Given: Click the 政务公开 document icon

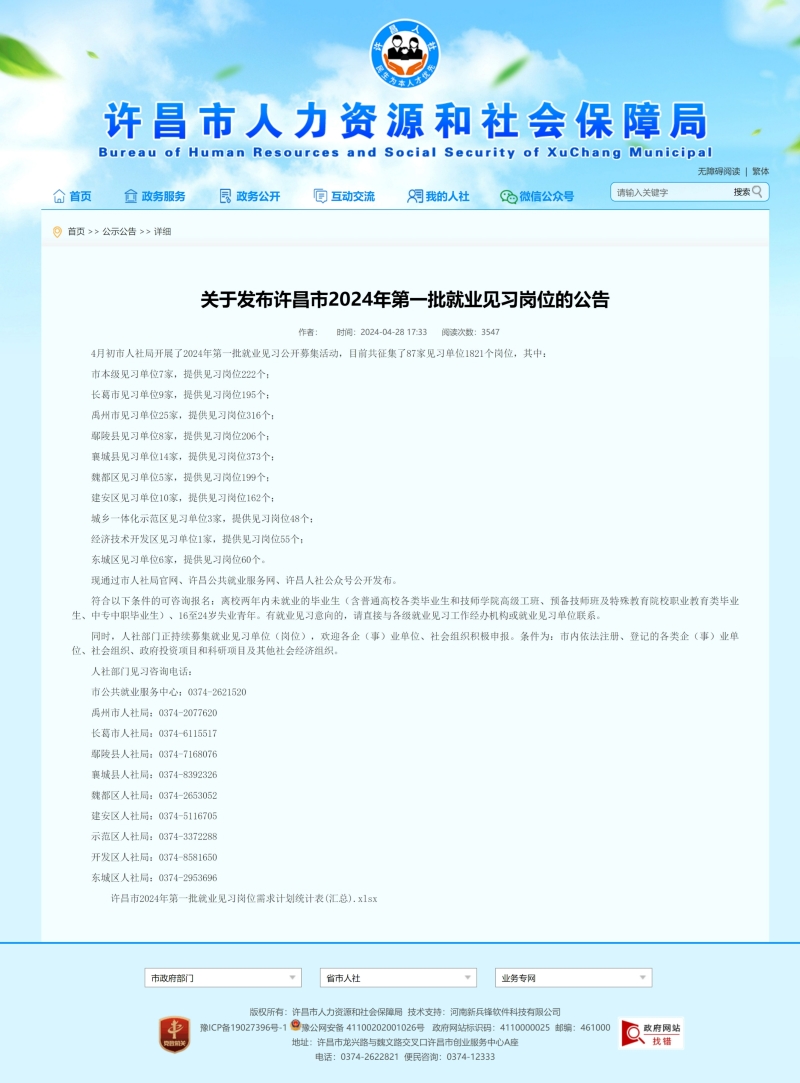Looking at the screenshot, I should click(225, 196).
